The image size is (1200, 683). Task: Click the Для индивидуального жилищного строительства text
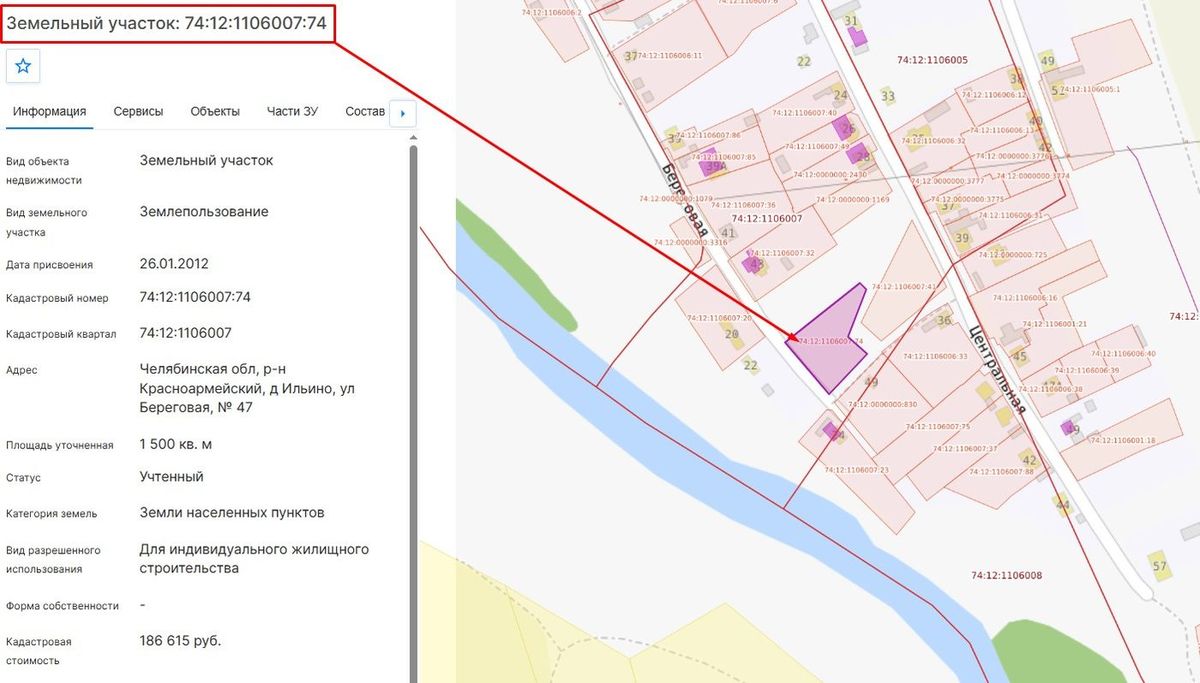click(x=255, y=559)
